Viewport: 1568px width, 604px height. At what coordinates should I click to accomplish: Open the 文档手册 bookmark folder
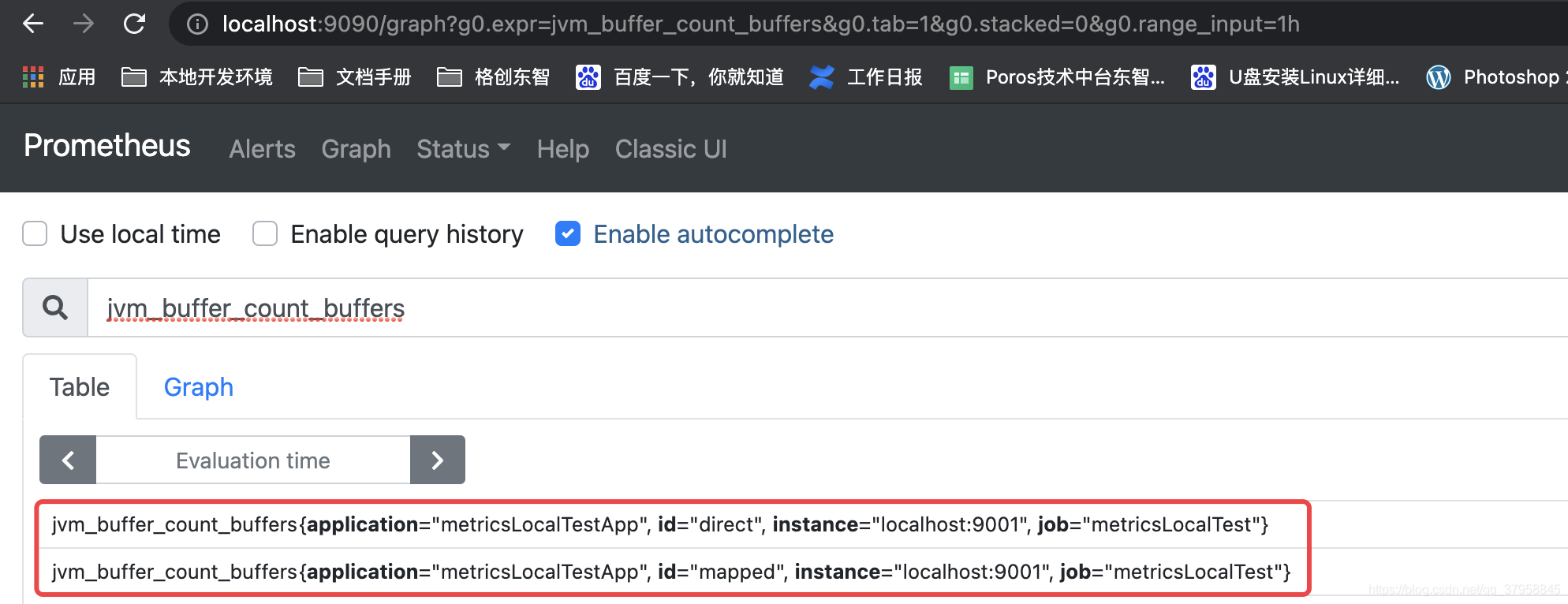pos(355,77)
